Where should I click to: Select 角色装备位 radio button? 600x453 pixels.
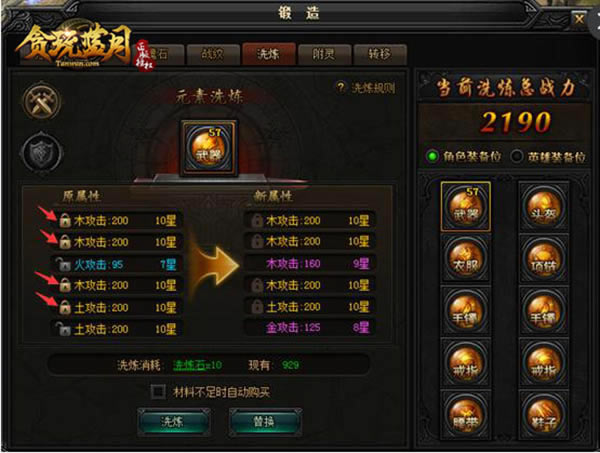[x=432, y=156]
